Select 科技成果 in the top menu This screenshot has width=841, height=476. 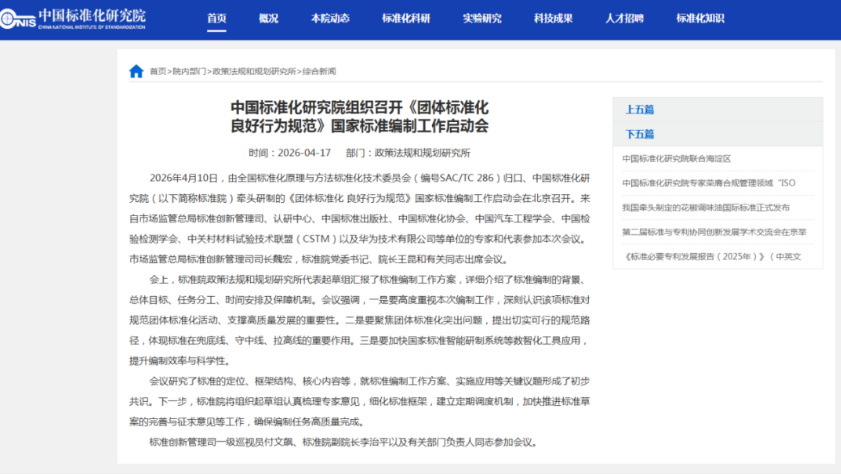pos(553,19)
